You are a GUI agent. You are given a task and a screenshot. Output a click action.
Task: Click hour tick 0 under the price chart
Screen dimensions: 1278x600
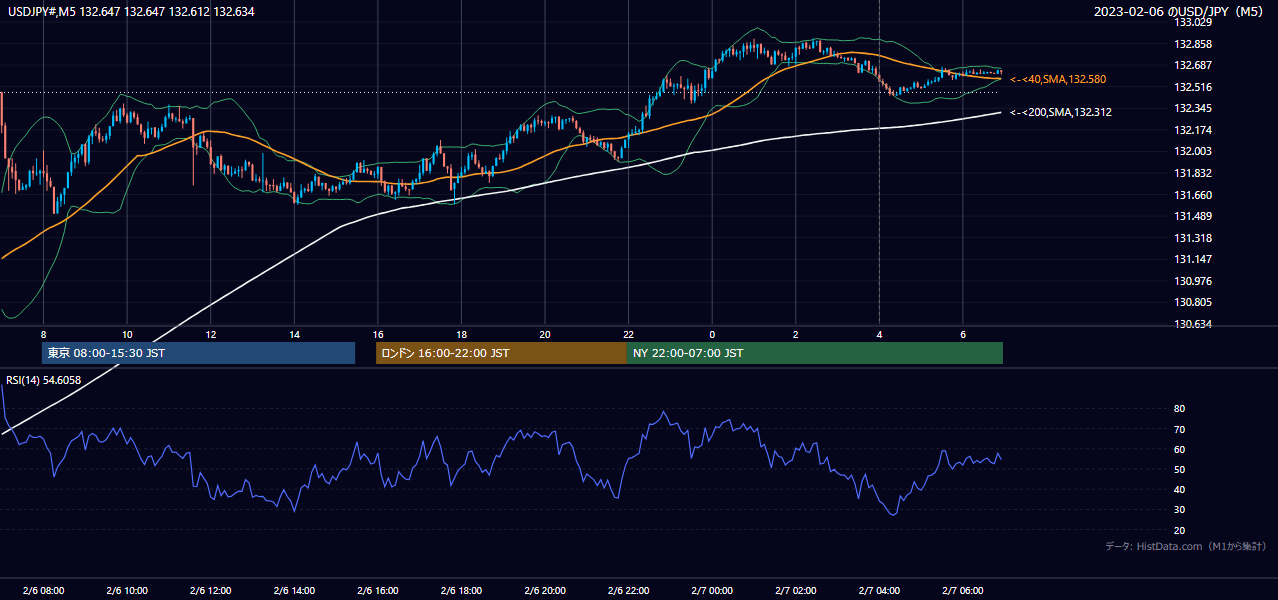(x=712, y=333)
